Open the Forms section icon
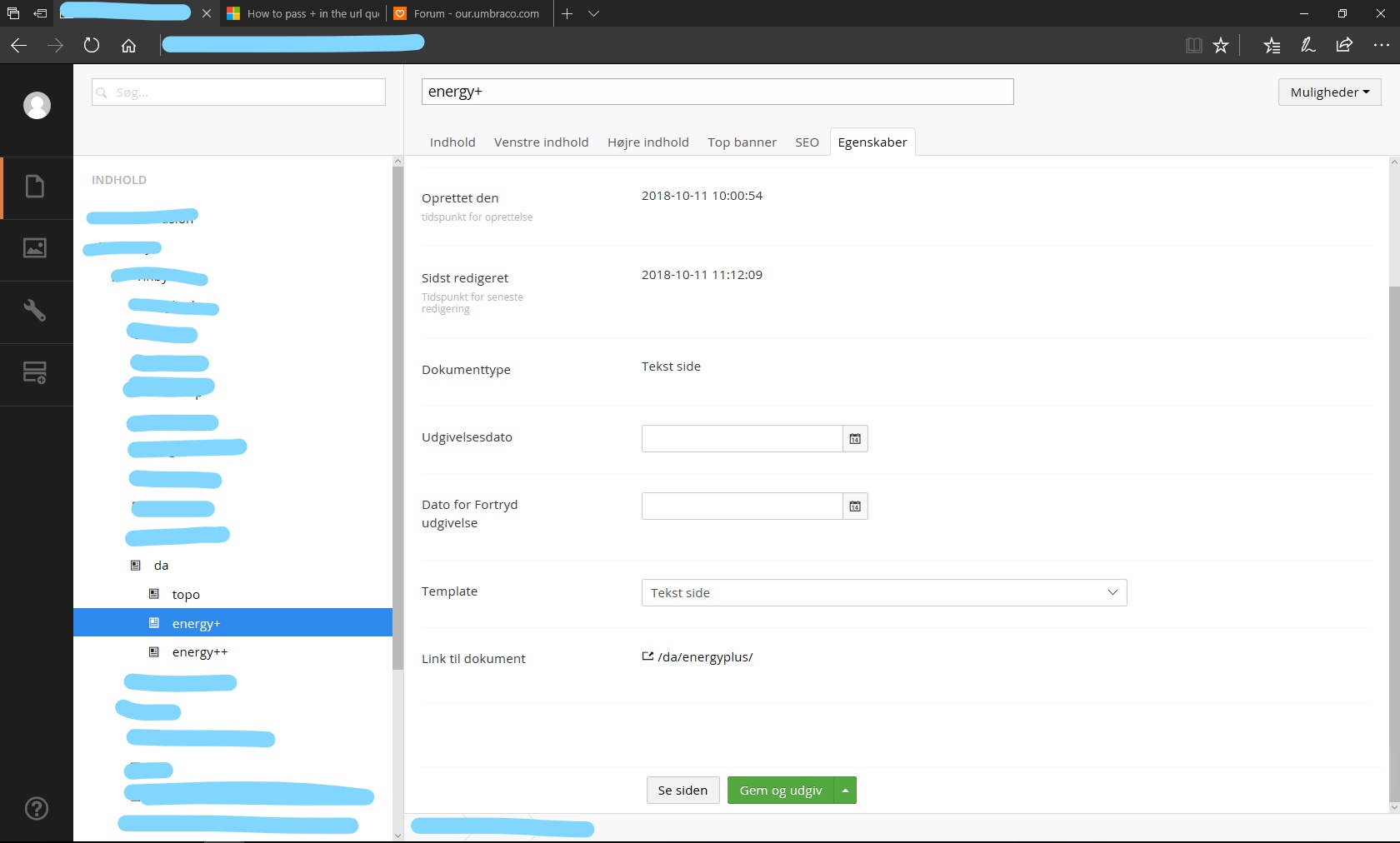 pos(35,372)
